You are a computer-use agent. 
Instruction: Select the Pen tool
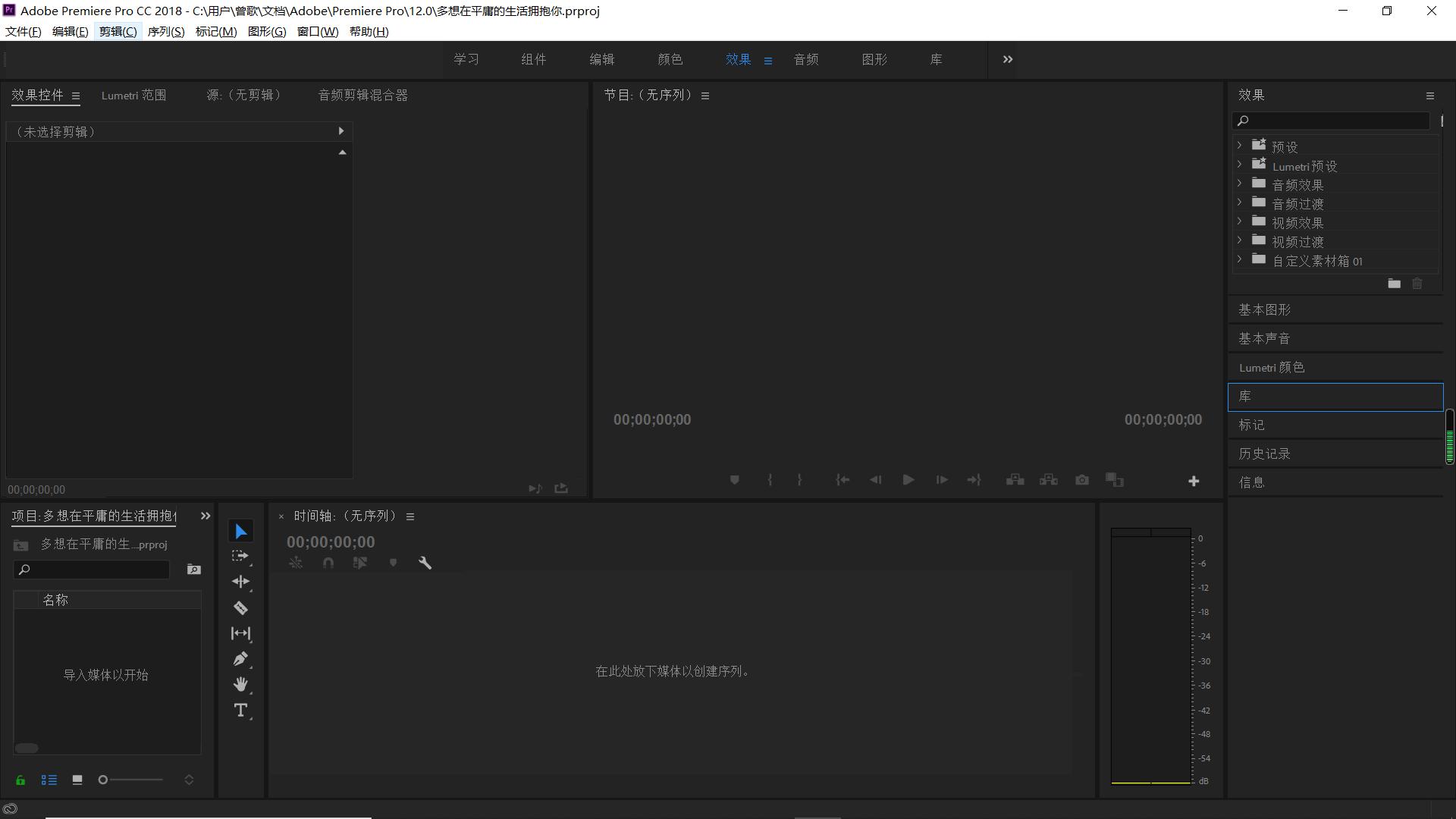240,659
